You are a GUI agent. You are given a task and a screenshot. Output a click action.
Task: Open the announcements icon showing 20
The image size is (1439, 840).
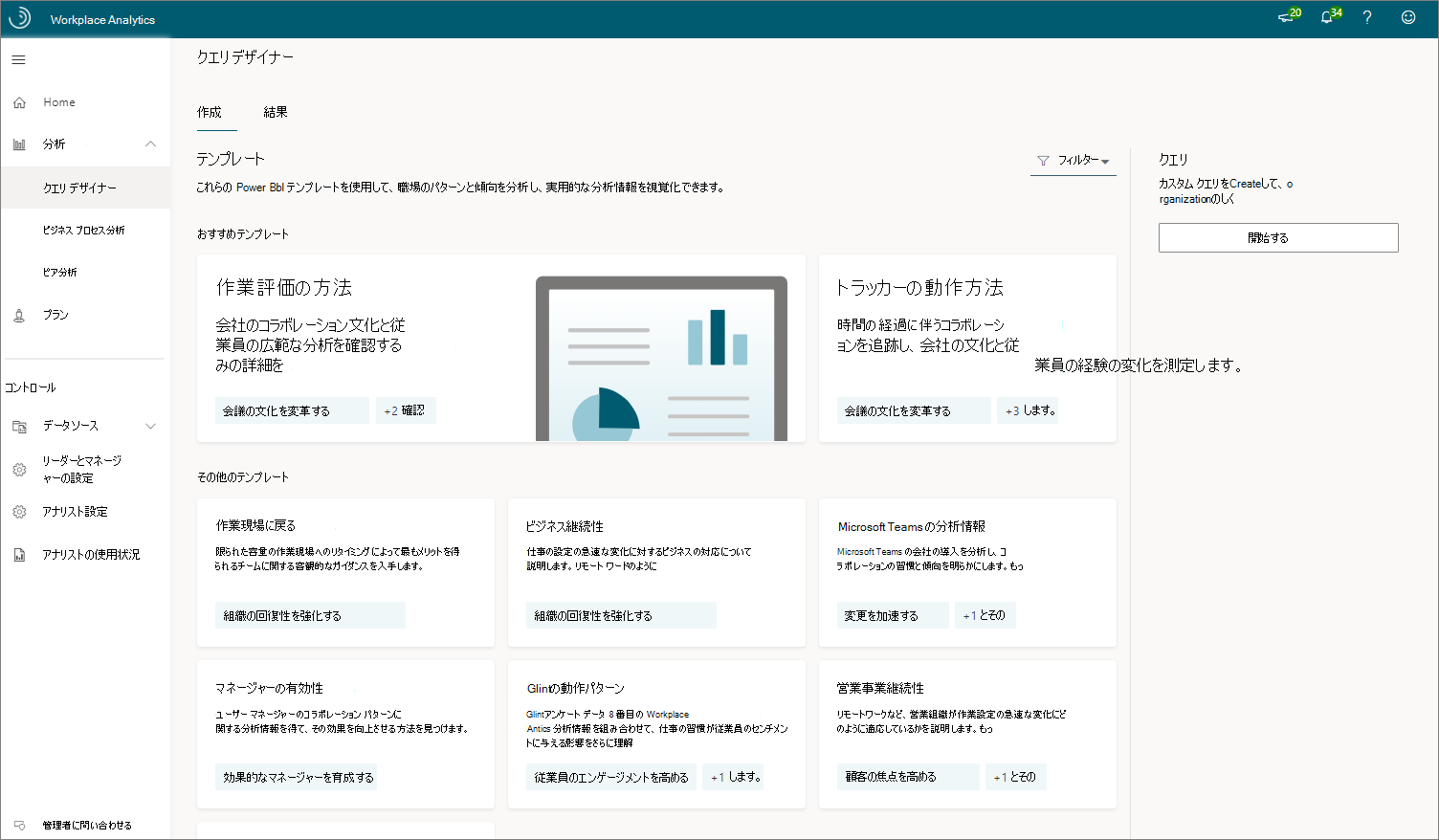click(1288, 17)
